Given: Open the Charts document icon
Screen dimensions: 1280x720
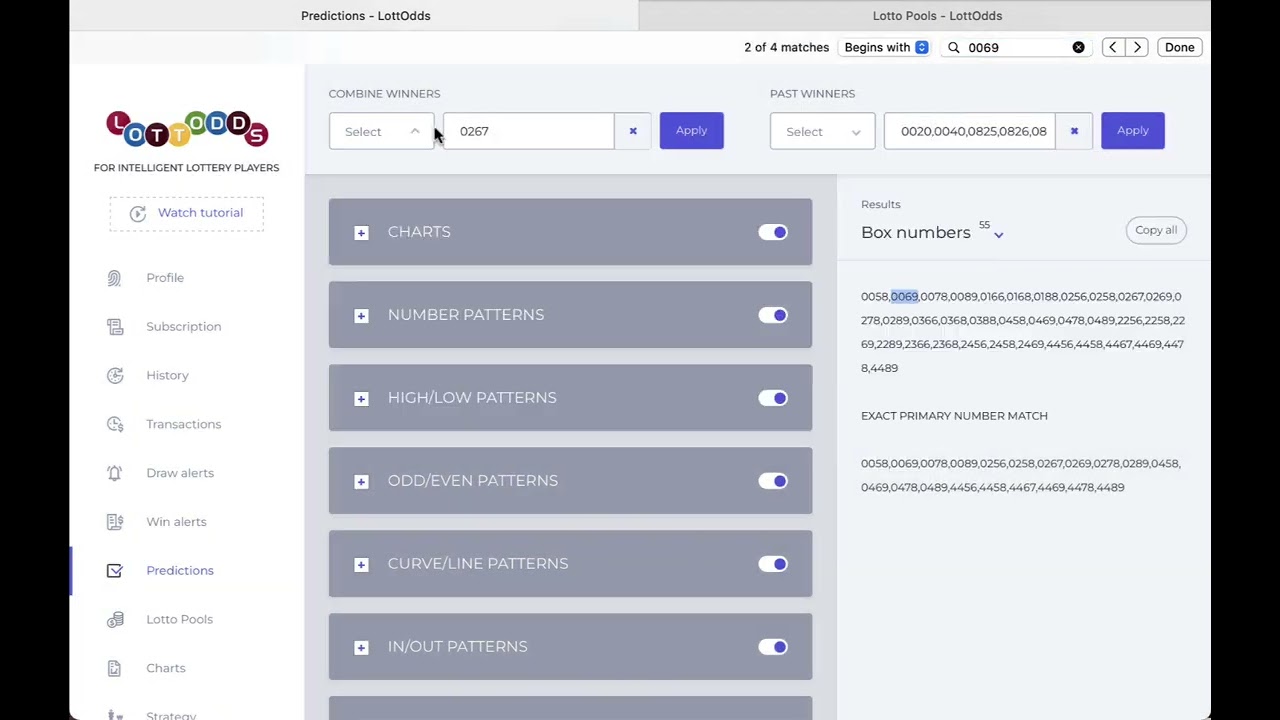Looking at the screenshot, I should pos(114,668).
